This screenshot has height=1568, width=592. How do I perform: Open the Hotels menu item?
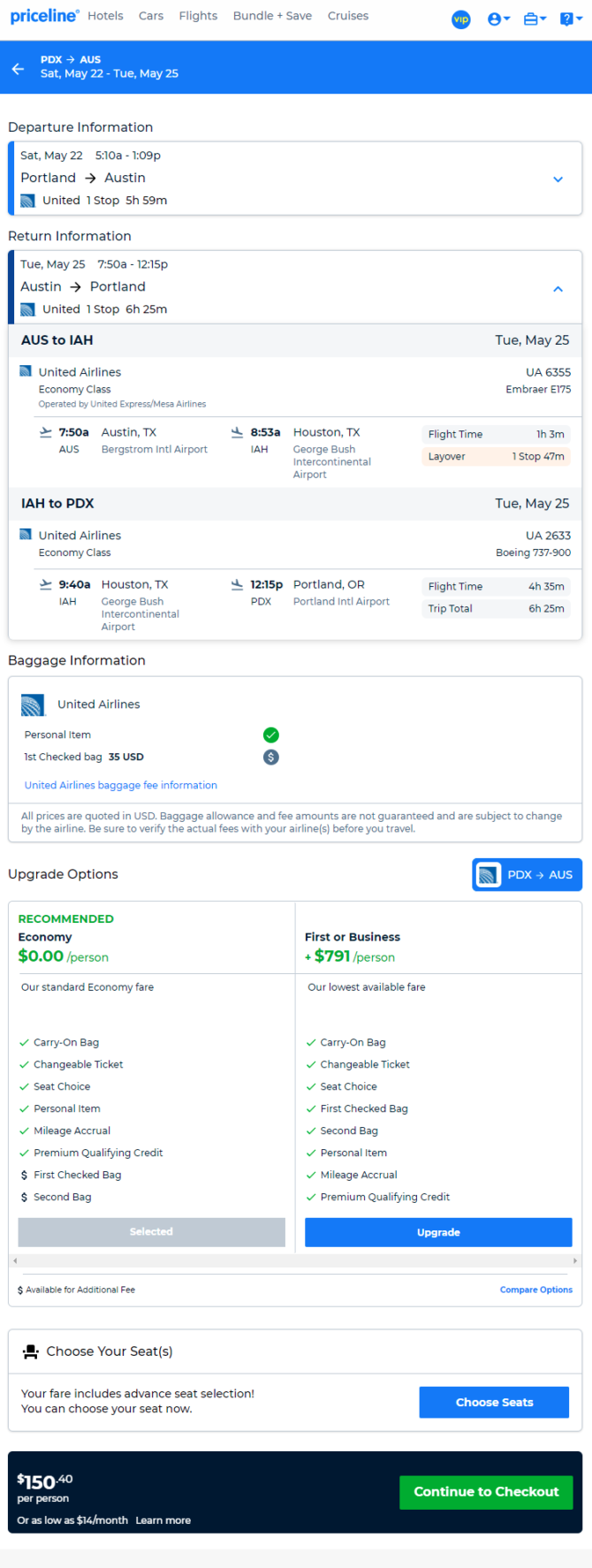(105, 16)
